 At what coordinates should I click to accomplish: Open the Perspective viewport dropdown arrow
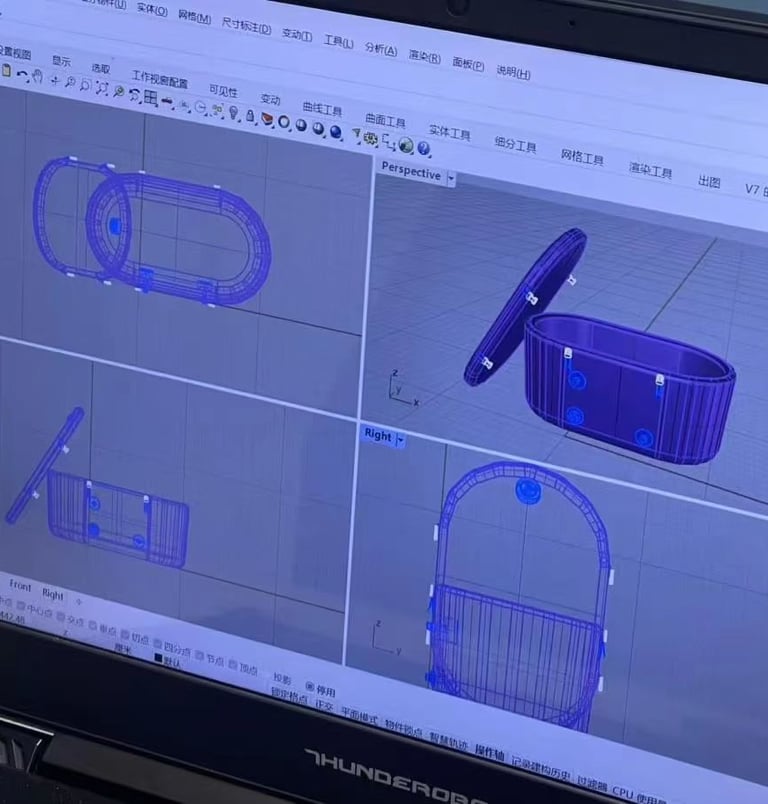click(451, 178)
